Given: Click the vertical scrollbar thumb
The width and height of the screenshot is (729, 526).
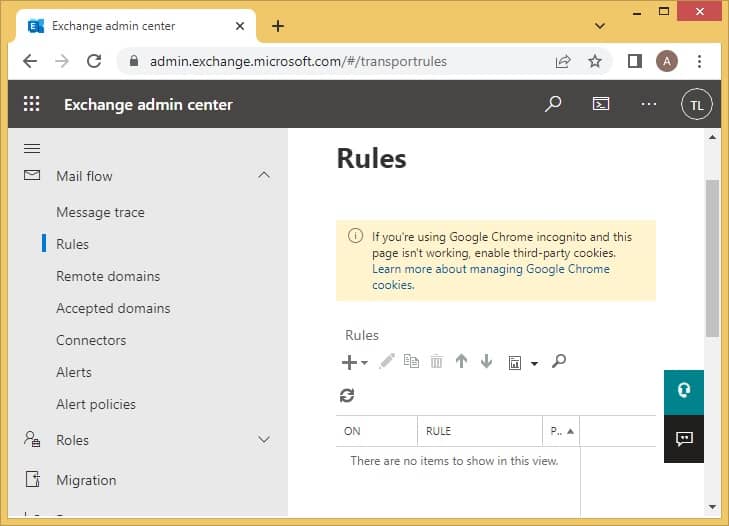Looking at the screenshot, I should [712, 258].
